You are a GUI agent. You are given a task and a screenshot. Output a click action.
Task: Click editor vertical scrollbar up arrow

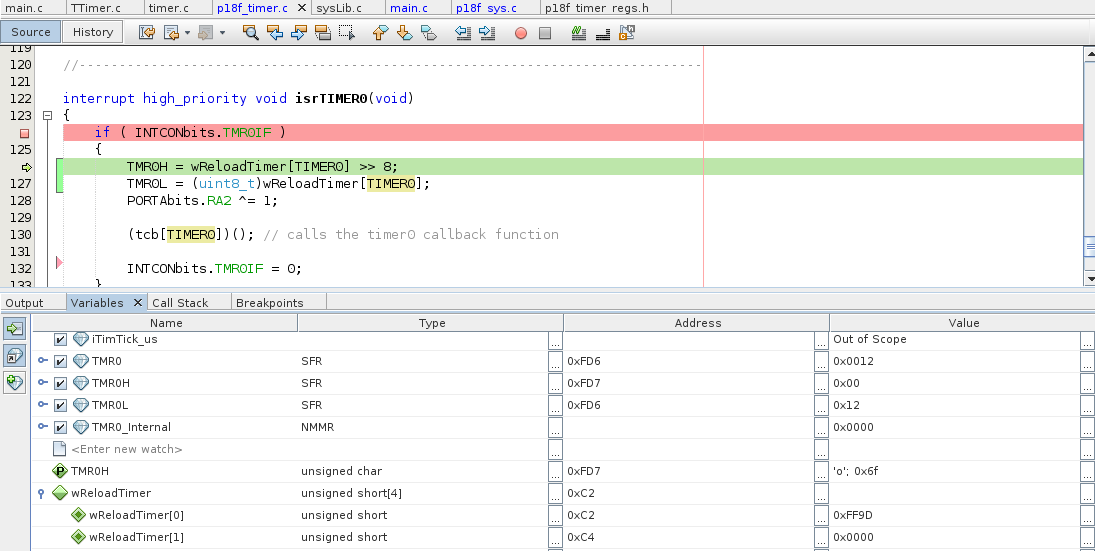click(1089, 54)
